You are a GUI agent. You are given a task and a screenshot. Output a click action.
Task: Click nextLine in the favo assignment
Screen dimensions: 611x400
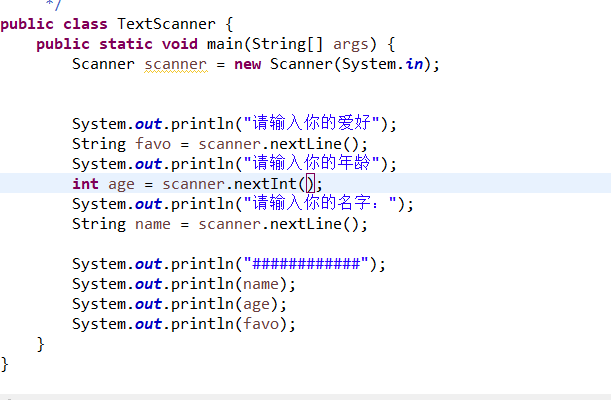[x=306, y=144]
